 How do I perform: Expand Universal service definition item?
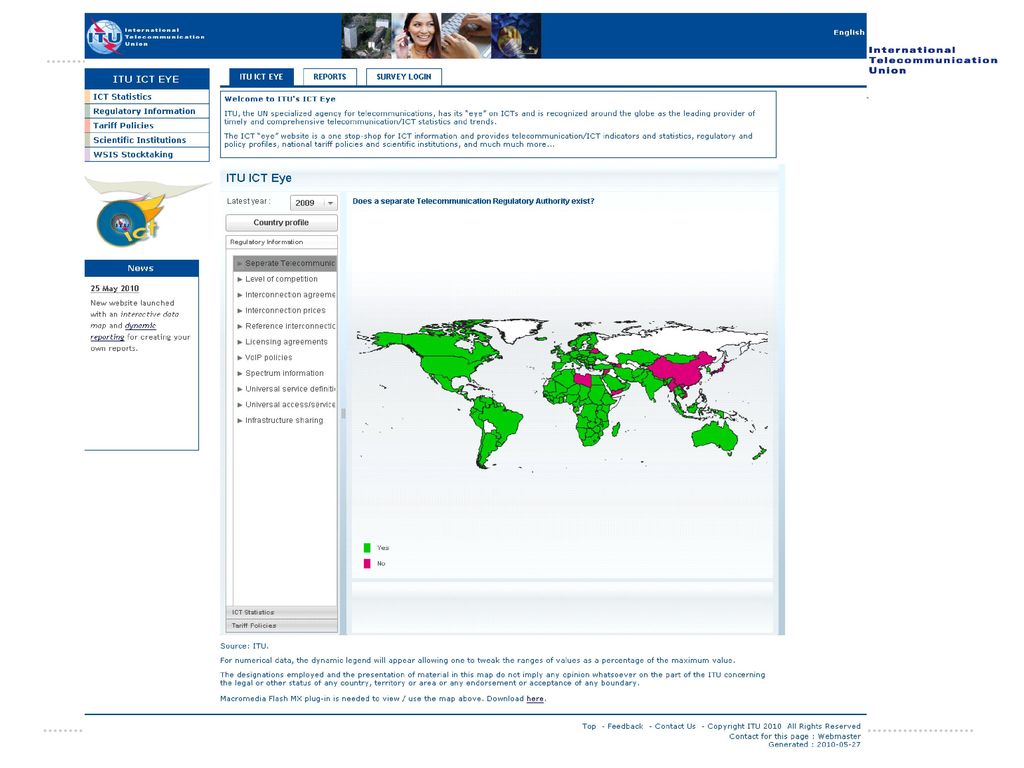(x=286, y=389)
